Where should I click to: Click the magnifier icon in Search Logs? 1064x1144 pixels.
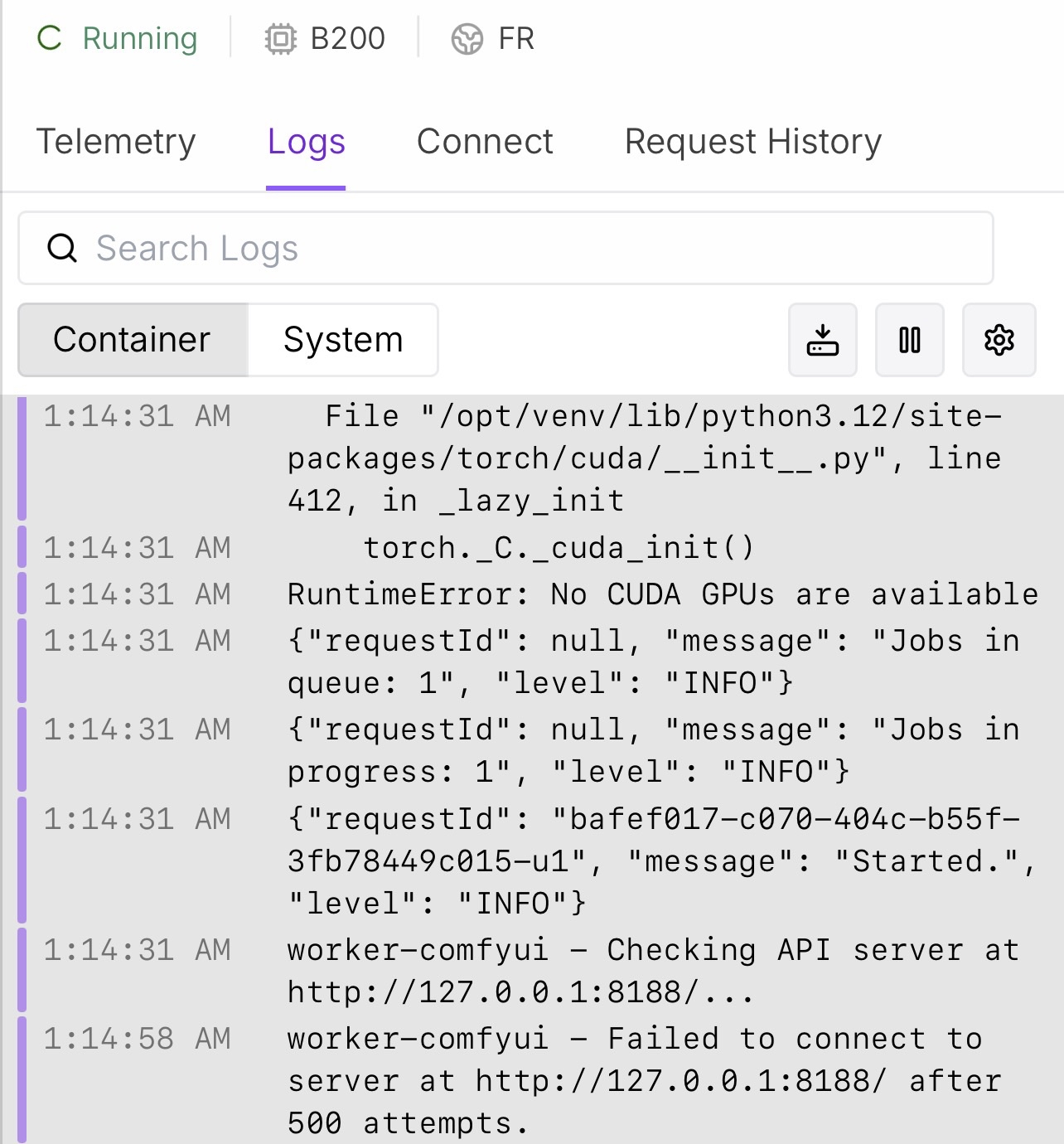62,248
